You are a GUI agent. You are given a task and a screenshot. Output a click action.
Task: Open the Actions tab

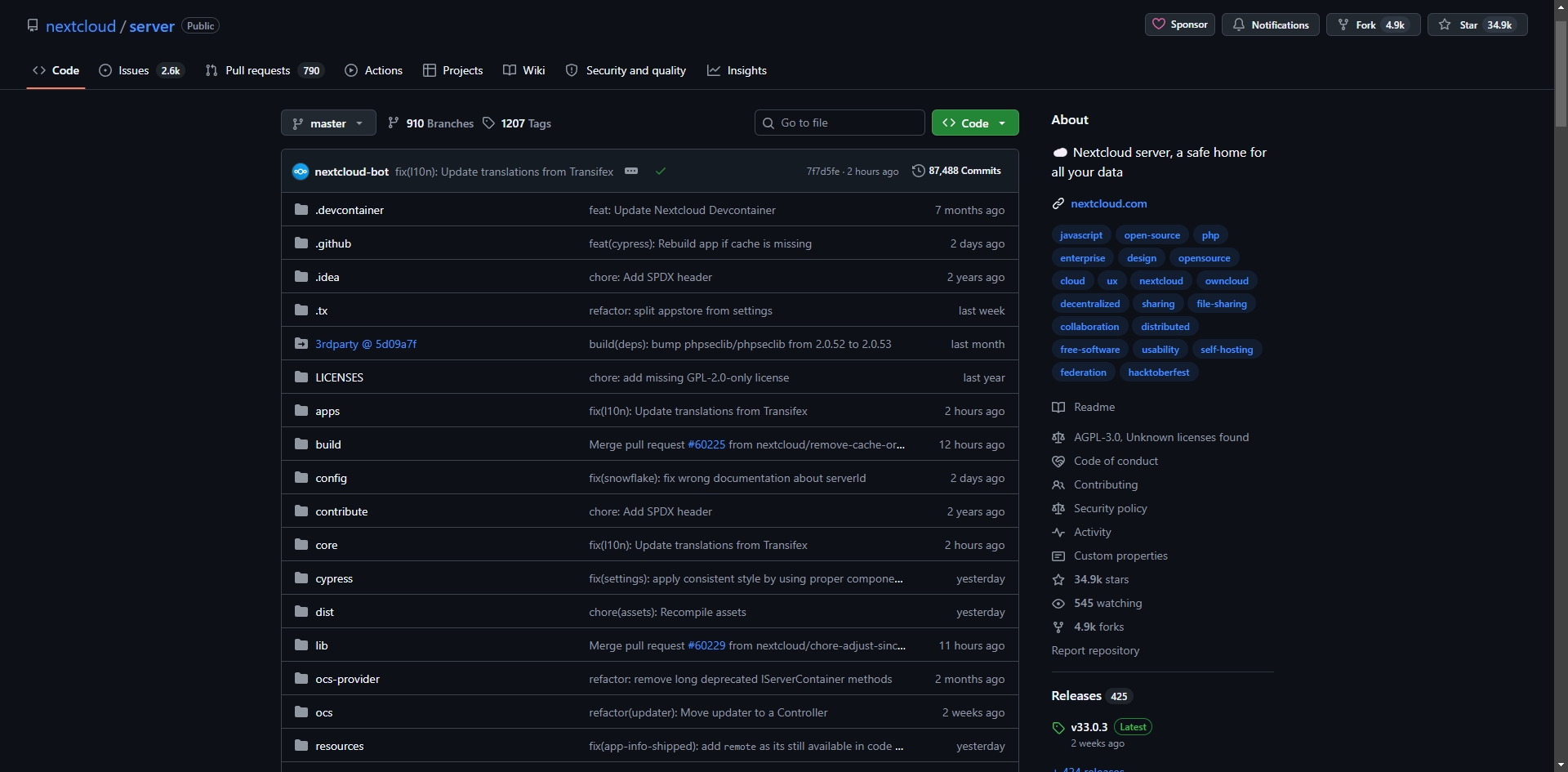point(374,70)
